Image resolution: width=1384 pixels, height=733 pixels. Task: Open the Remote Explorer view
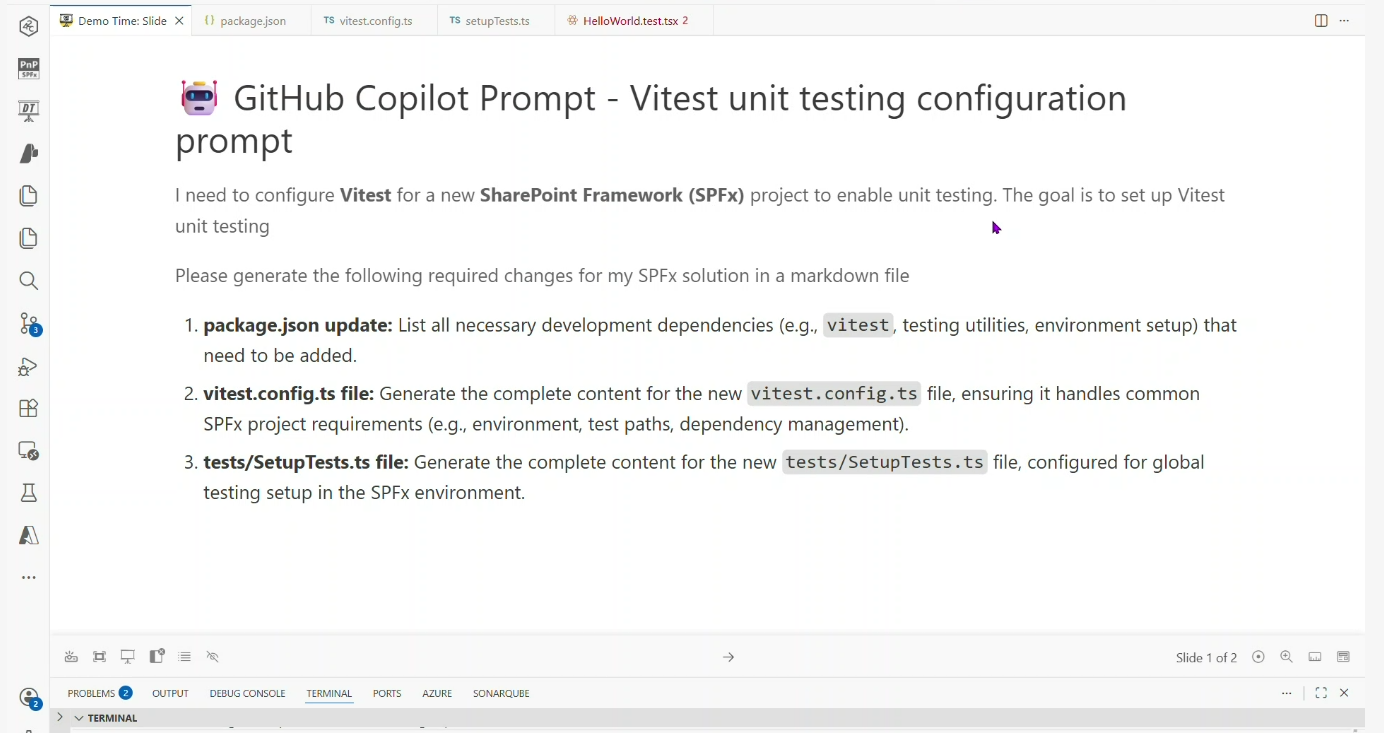(29, 451)
